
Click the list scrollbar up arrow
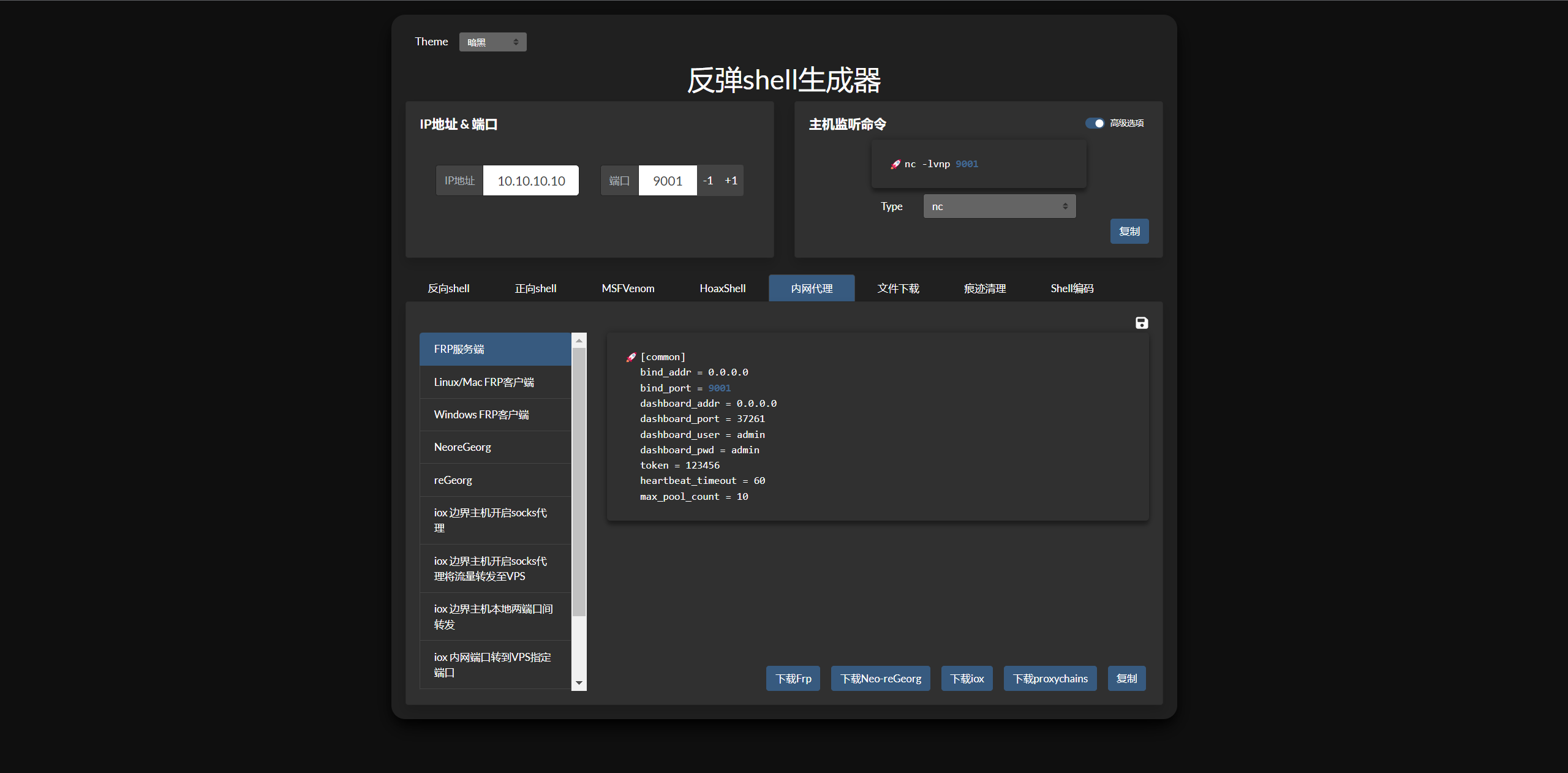[x=579, y=341]
